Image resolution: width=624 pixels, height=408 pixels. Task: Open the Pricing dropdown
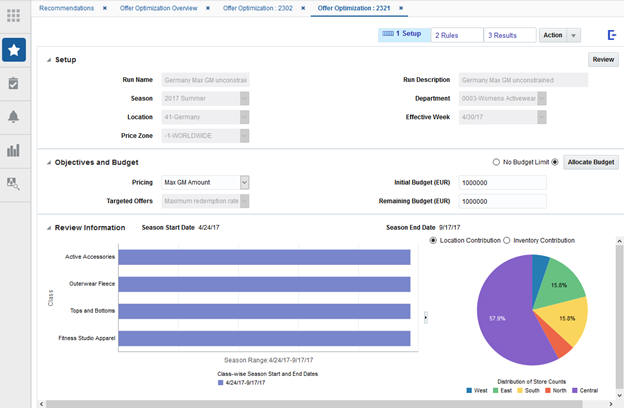coord(244,182)
